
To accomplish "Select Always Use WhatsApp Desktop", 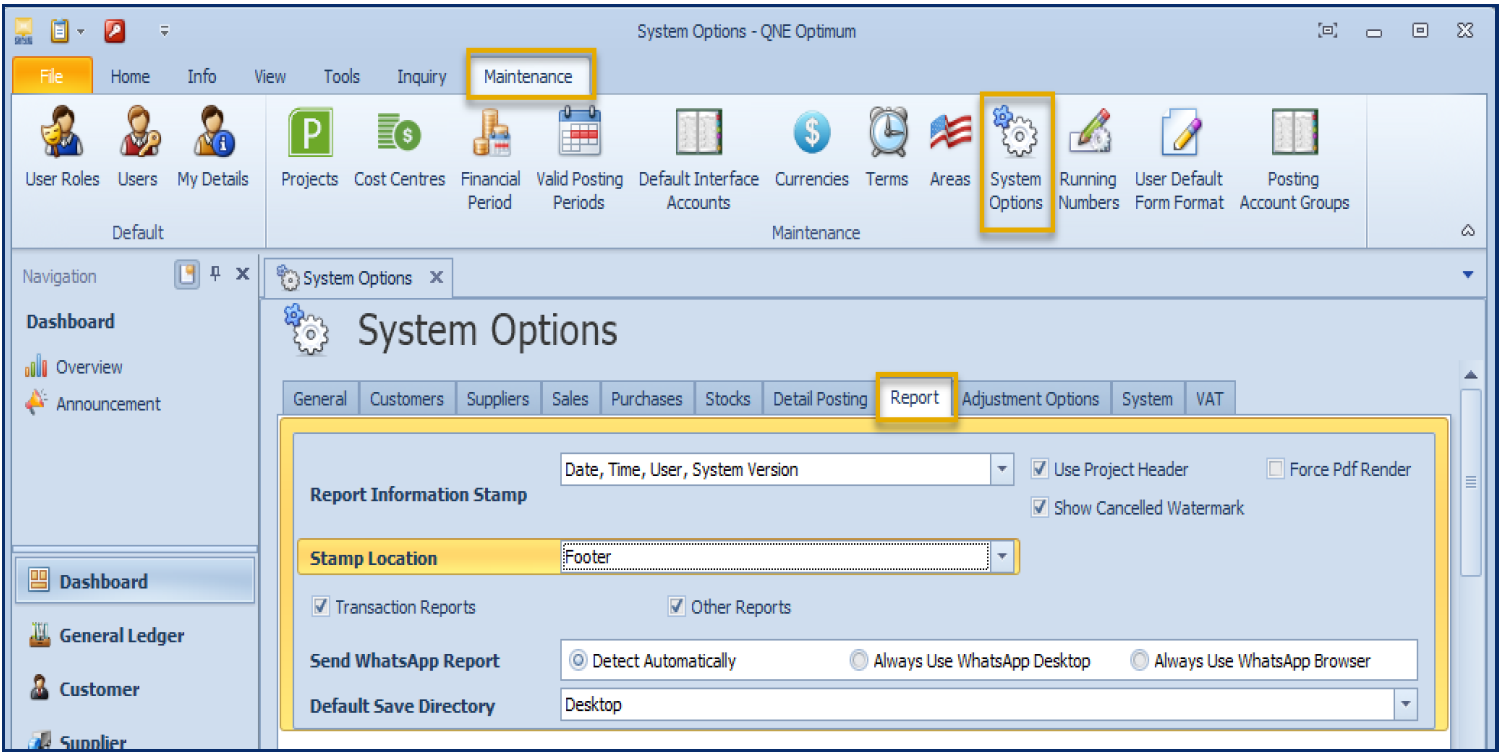I will pos(859,661).
